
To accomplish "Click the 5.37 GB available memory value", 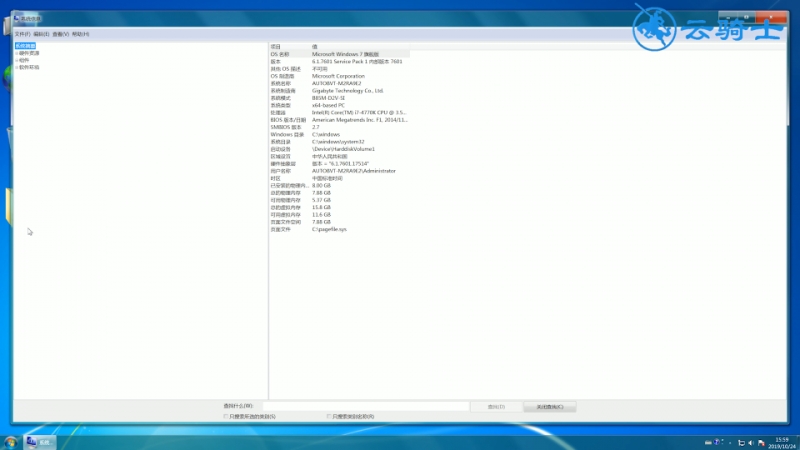I will (x=321, y=201).
